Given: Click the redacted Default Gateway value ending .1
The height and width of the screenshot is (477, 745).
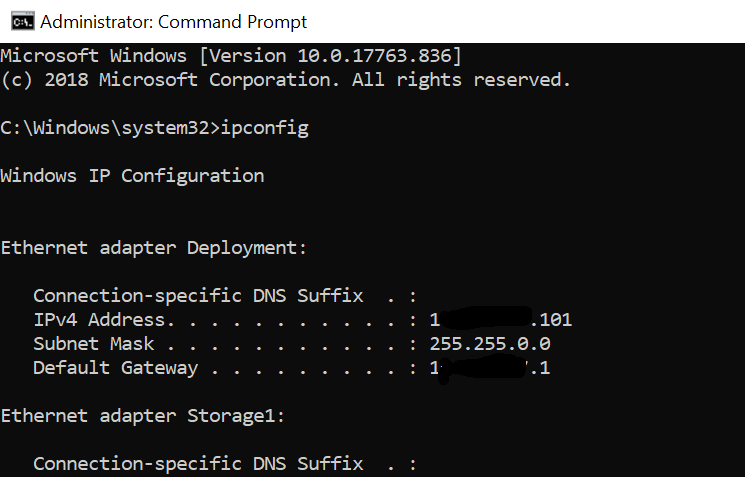Looking at the screenshot, I should tap(490, 368).
